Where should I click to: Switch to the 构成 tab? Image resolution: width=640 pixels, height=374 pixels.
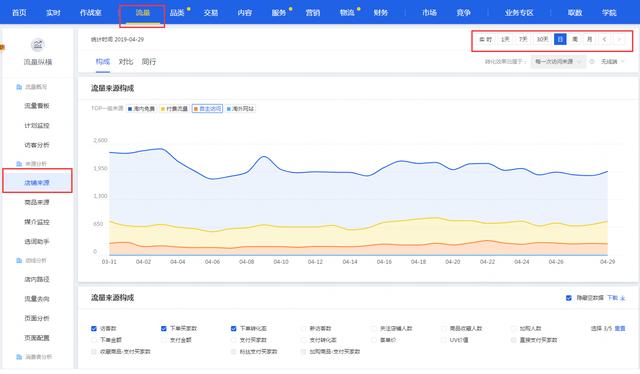pos(103,62)
